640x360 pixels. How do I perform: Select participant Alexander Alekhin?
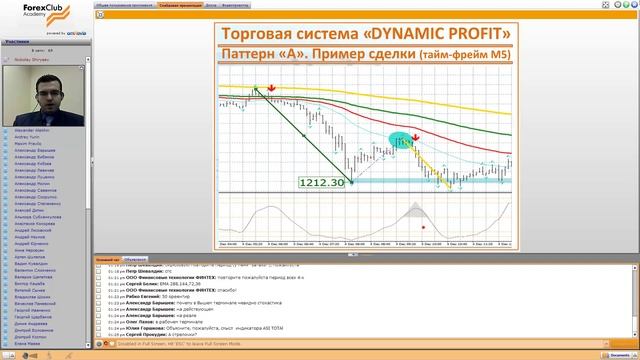(x=32, y=131)
